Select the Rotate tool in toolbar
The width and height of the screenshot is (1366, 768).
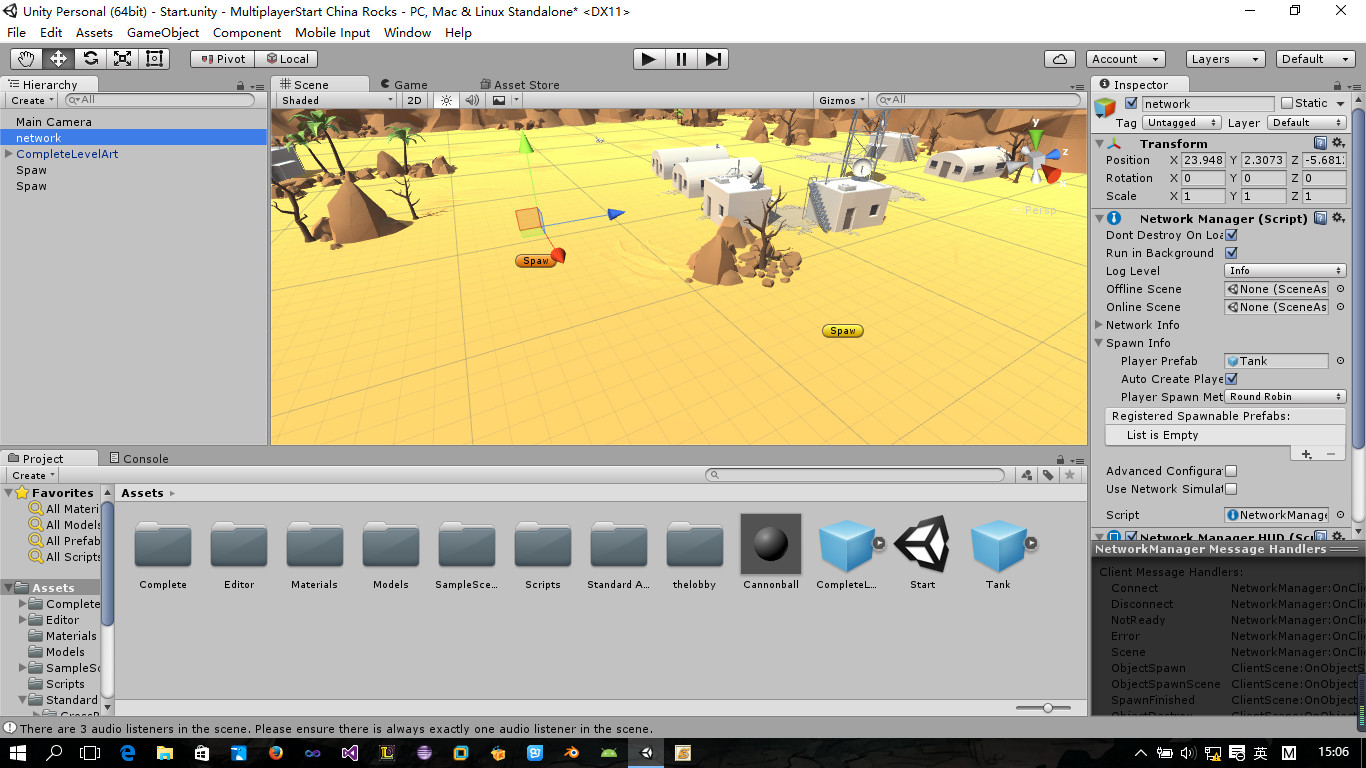90,59
